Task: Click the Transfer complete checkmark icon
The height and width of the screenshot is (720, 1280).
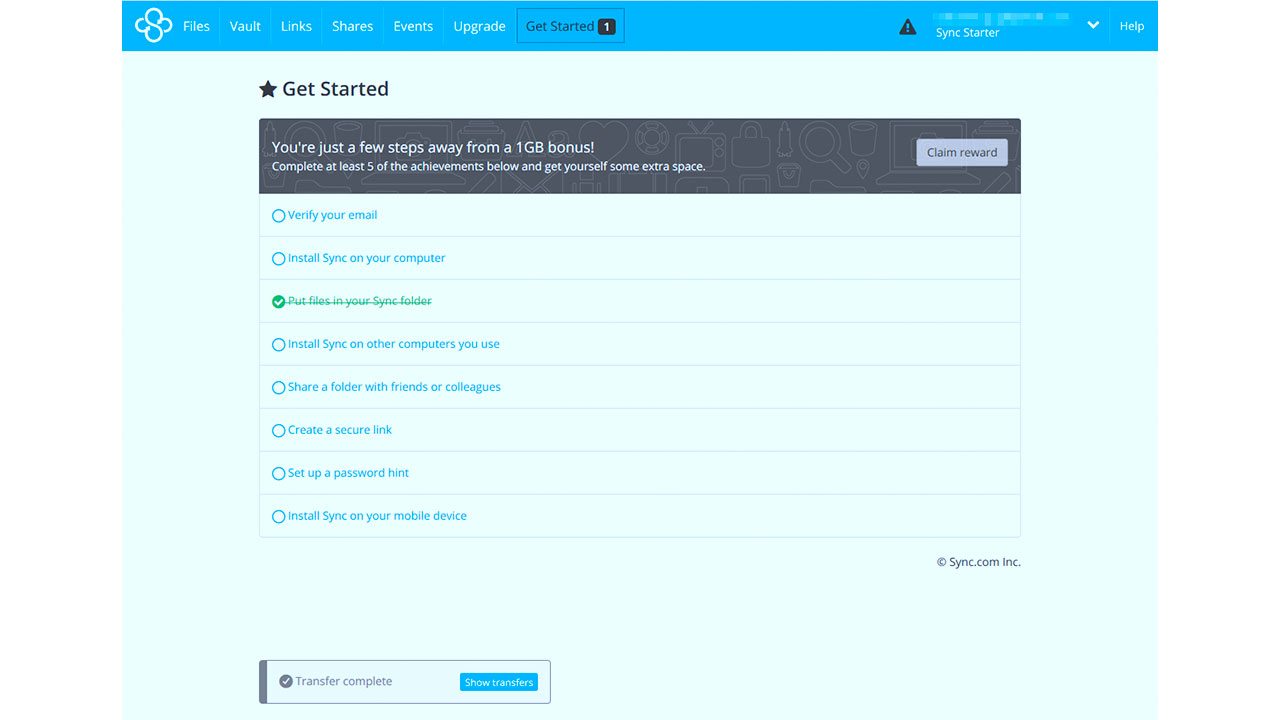Action: click(286, 681)
